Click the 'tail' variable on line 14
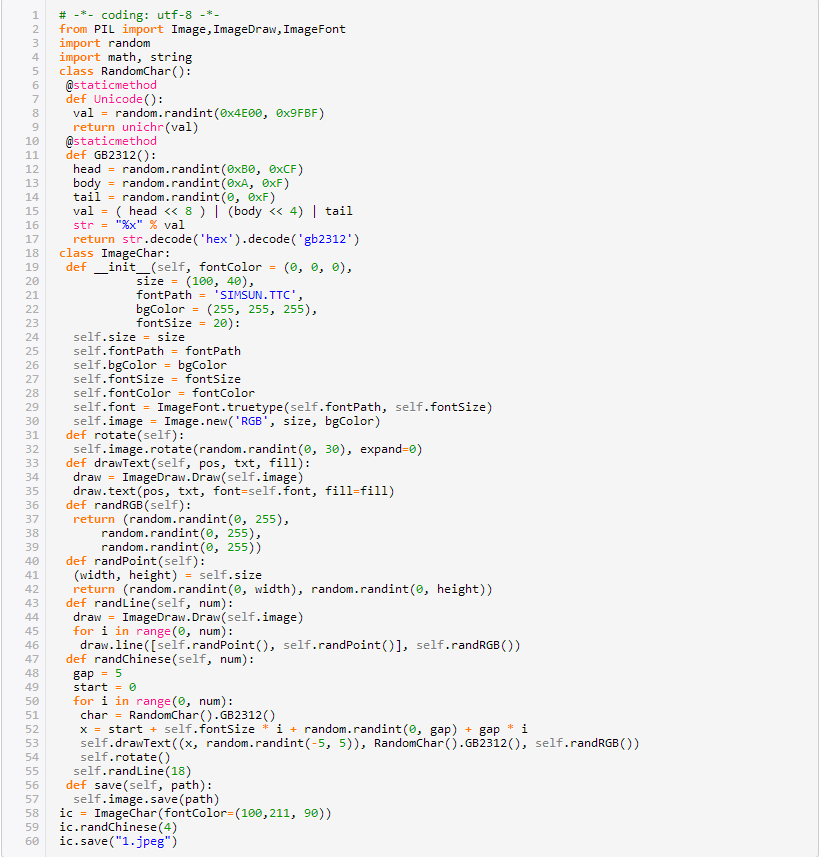 87,197
